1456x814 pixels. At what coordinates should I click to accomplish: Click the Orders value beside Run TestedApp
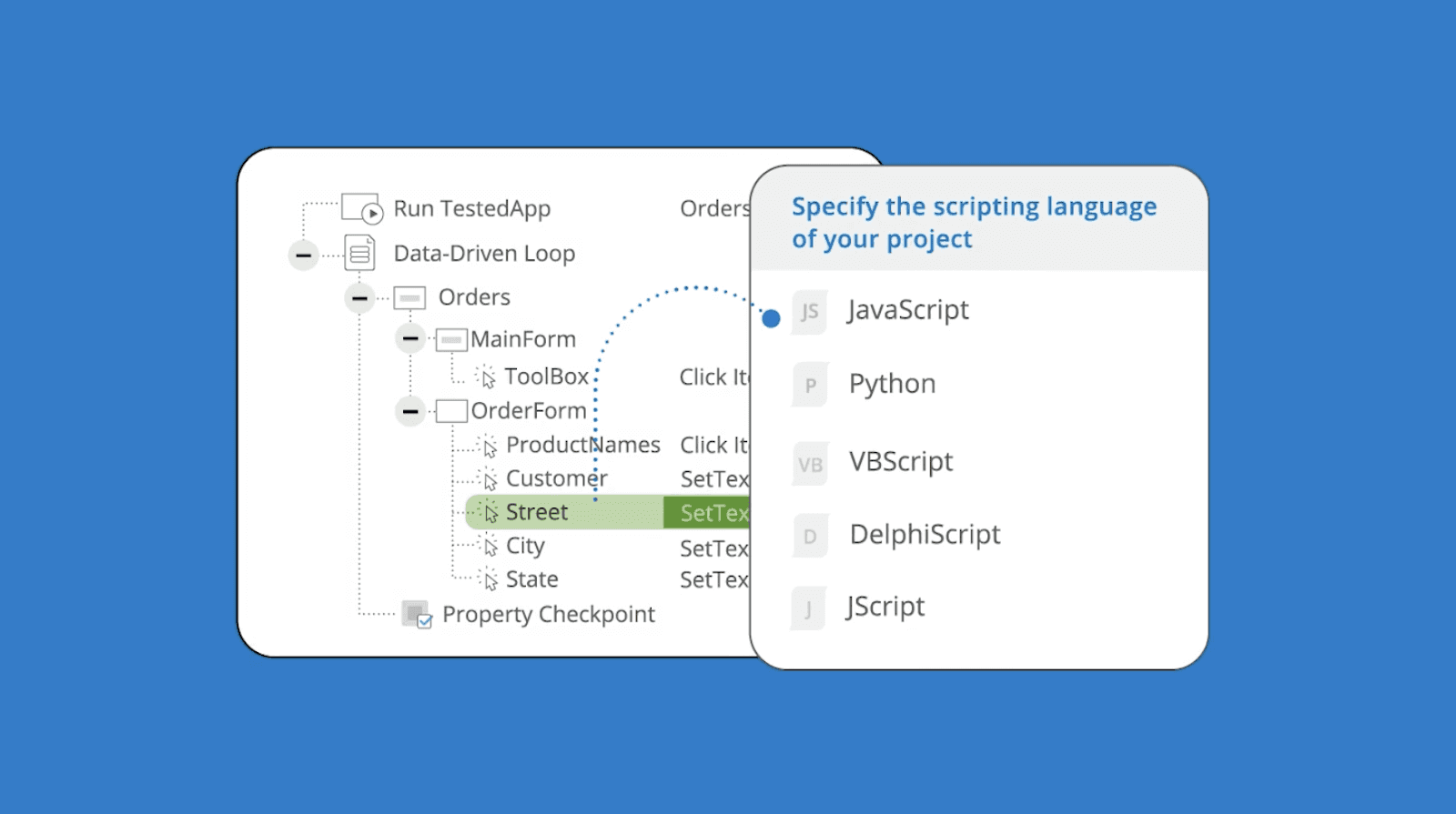coord(714,209)
